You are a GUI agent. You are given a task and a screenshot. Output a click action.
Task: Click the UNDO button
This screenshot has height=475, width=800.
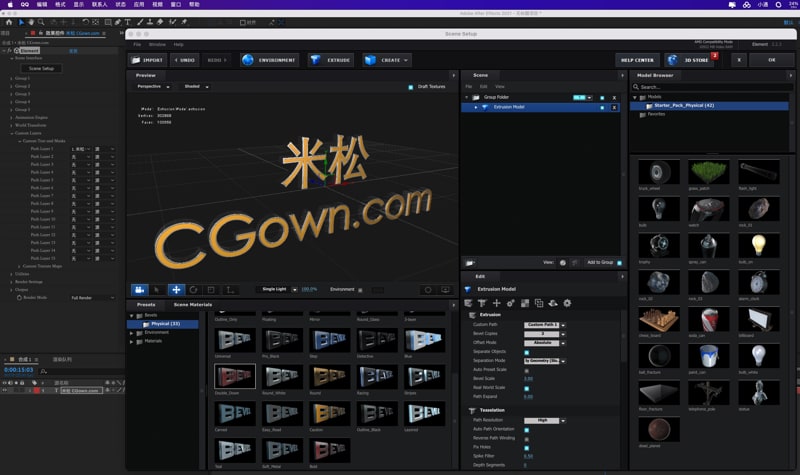click(x=185, y=60)
